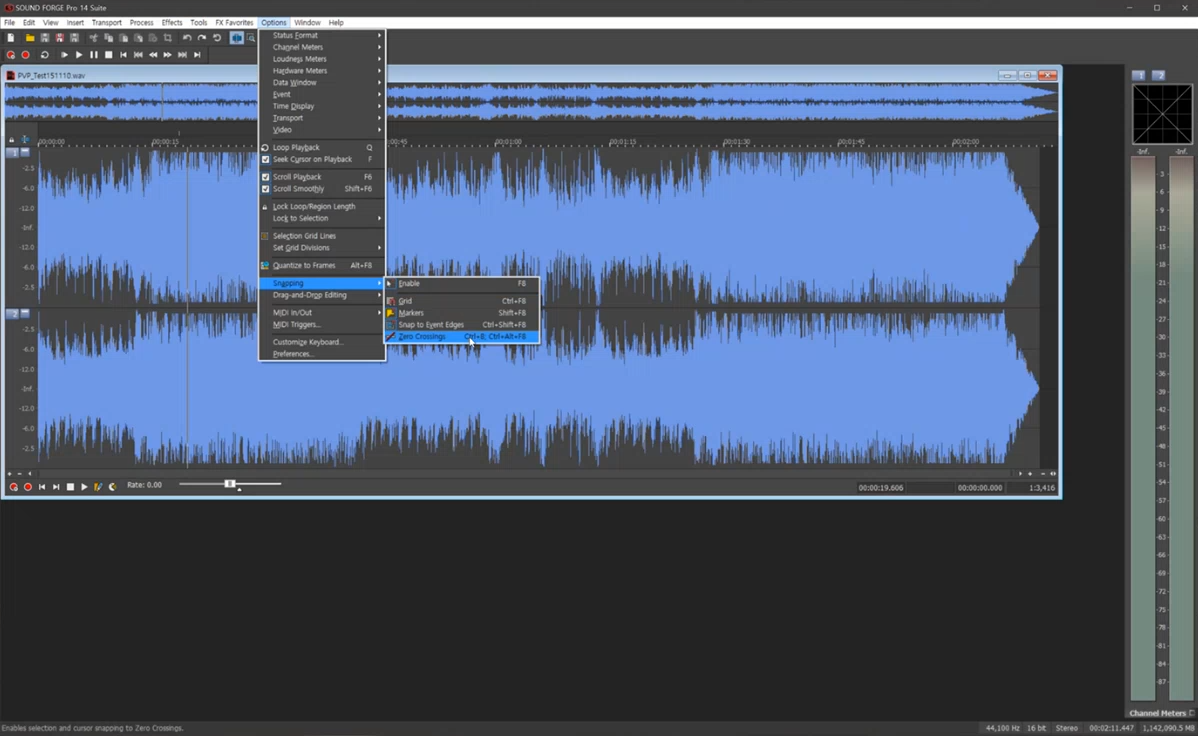Click Stop in the data window transport
The width and height of the screenshot is (1198, 736).
[x=70, y=487]
